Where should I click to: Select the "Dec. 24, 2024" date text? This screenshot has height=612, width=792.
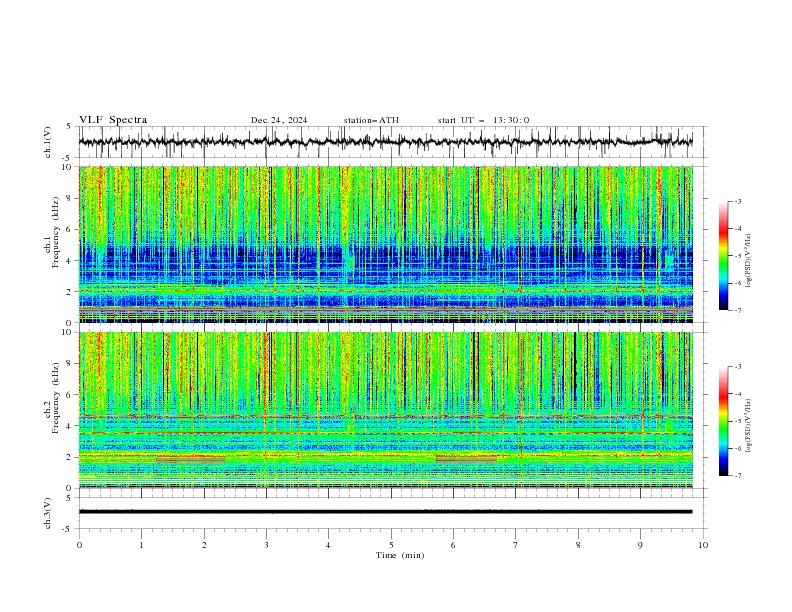tap(279, 120)
